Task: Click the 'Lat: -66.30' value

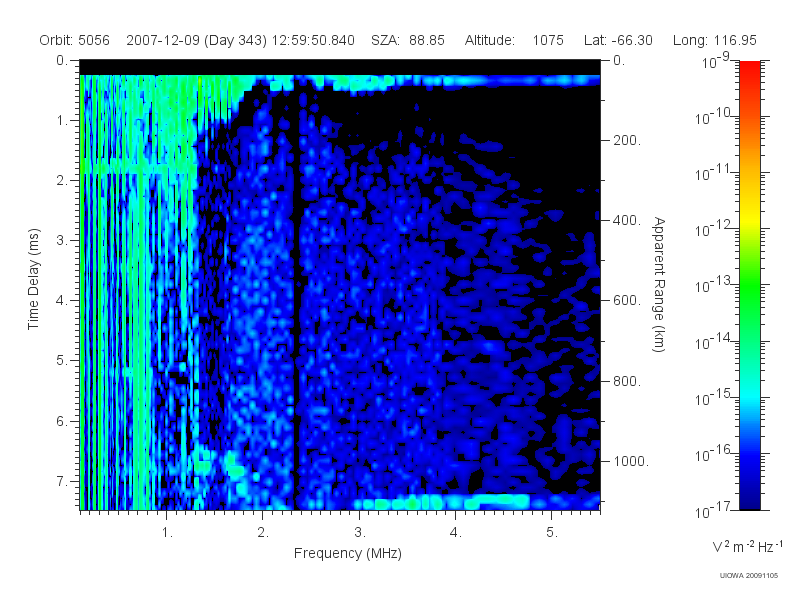Action: (618, 40)
